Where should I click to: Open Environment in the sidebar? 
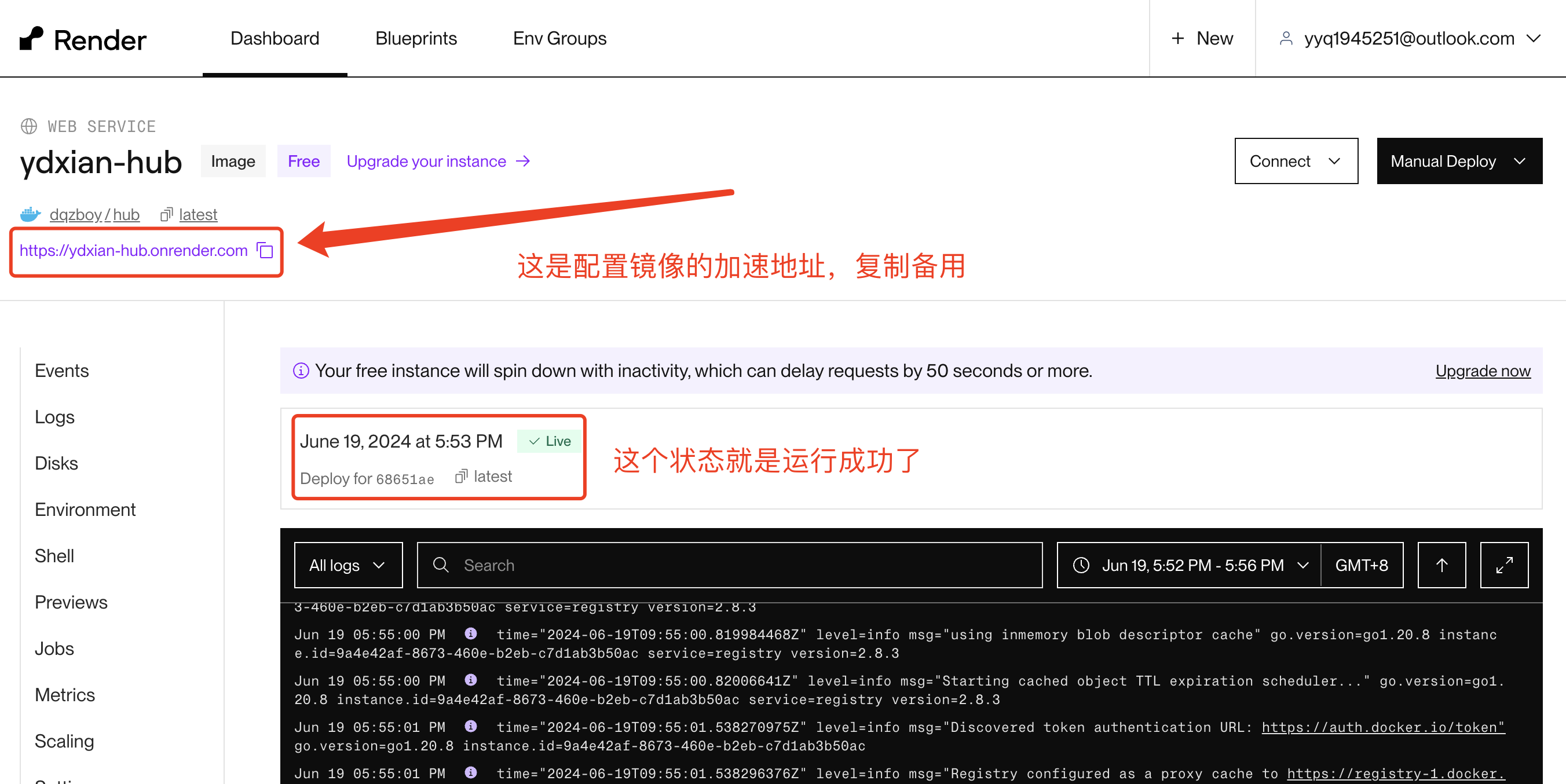[x=85, y=510]
